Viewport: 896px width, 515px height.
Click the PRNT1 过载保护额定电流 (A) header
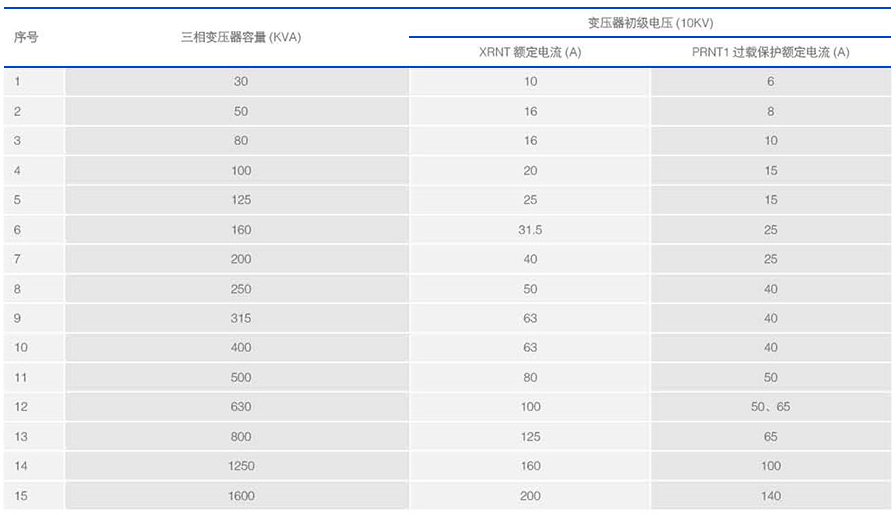(770, 52)
